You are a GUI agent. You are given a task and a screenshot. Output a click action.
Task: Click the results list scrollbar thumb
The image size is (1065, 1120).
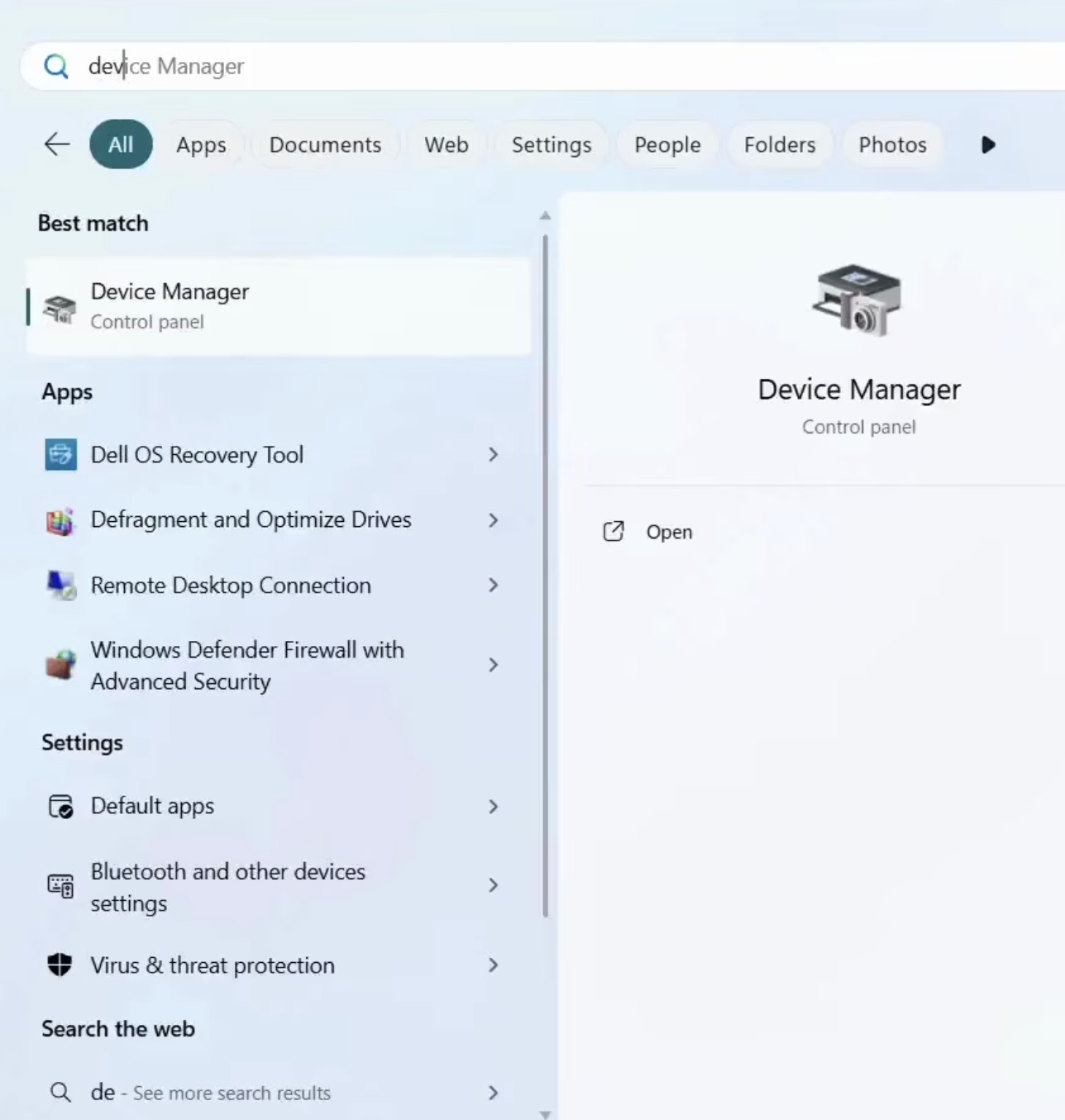(545, 577)
